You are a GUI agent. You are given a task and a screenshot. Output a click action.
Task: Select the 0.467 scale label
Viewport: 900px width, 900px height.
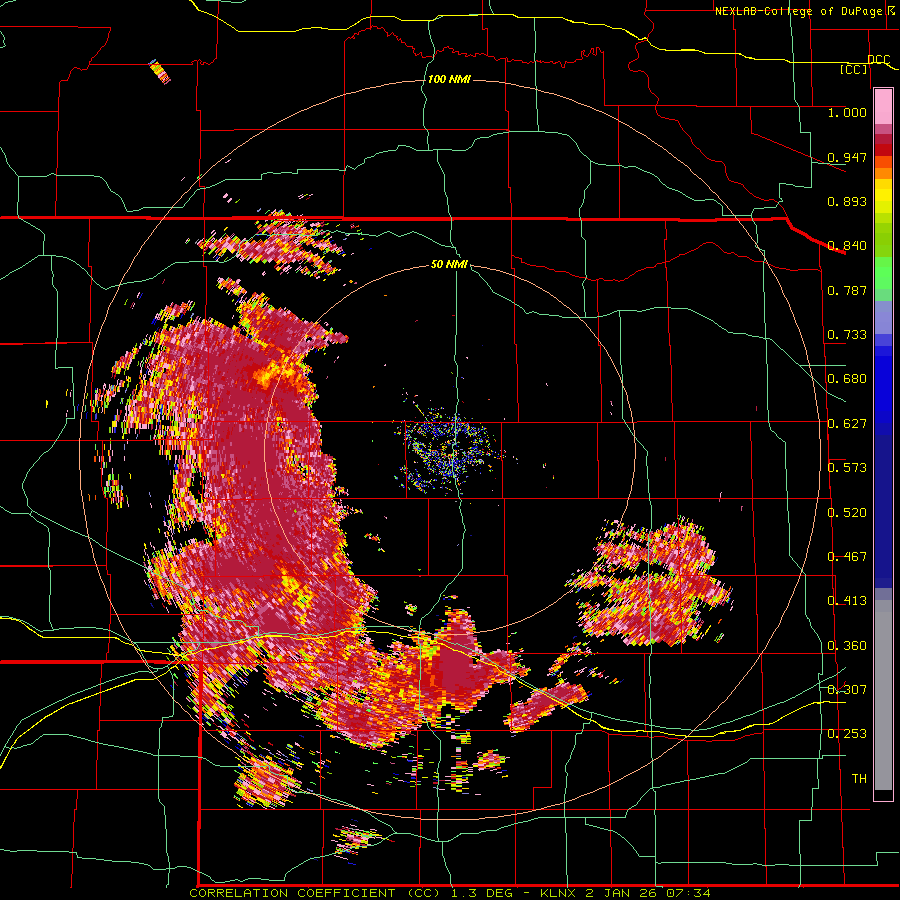pyautogui.click(x=847, y=557)
